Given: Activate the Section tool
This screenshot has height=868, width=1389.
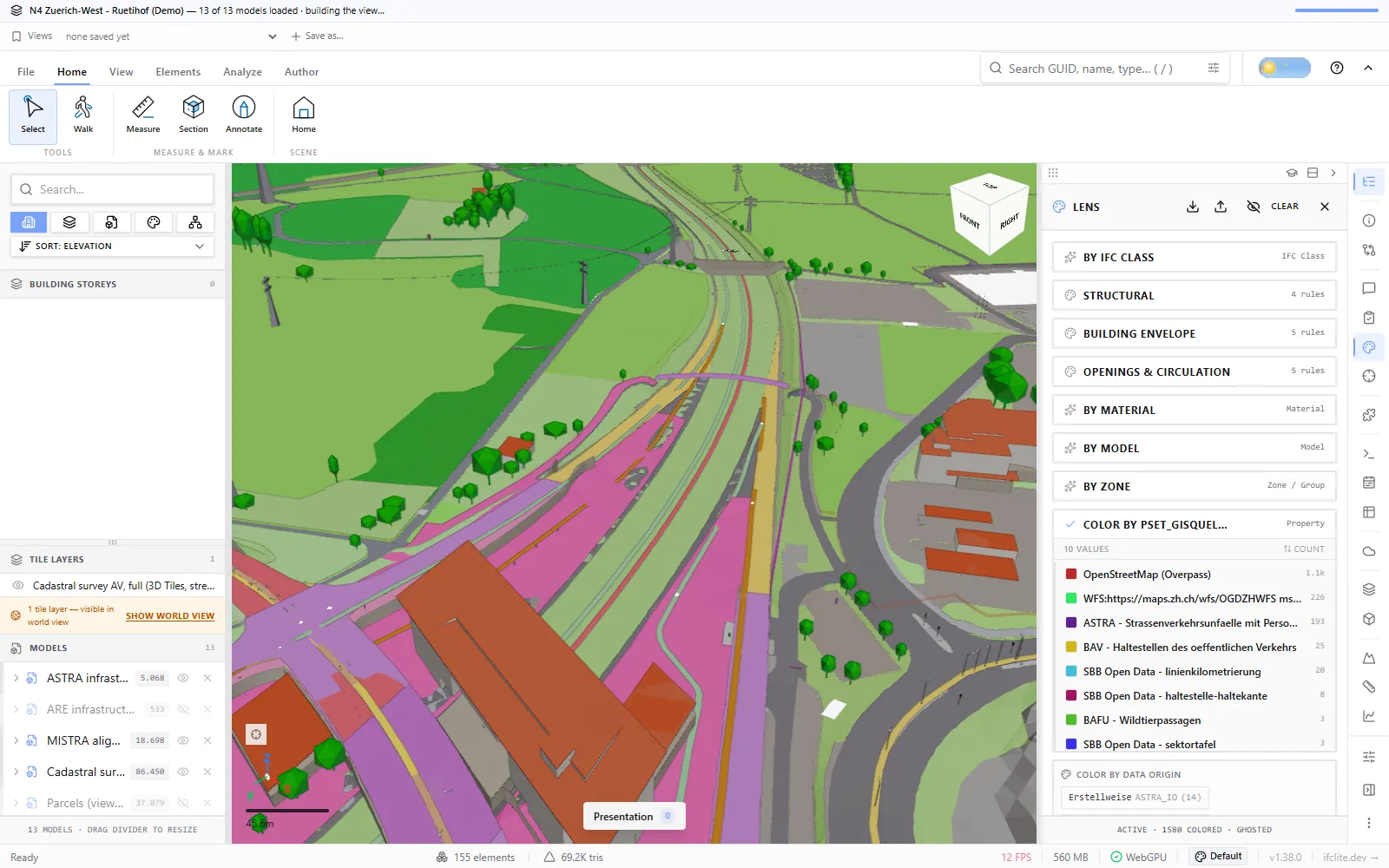Looking at the screenshot, I should 194,116.
